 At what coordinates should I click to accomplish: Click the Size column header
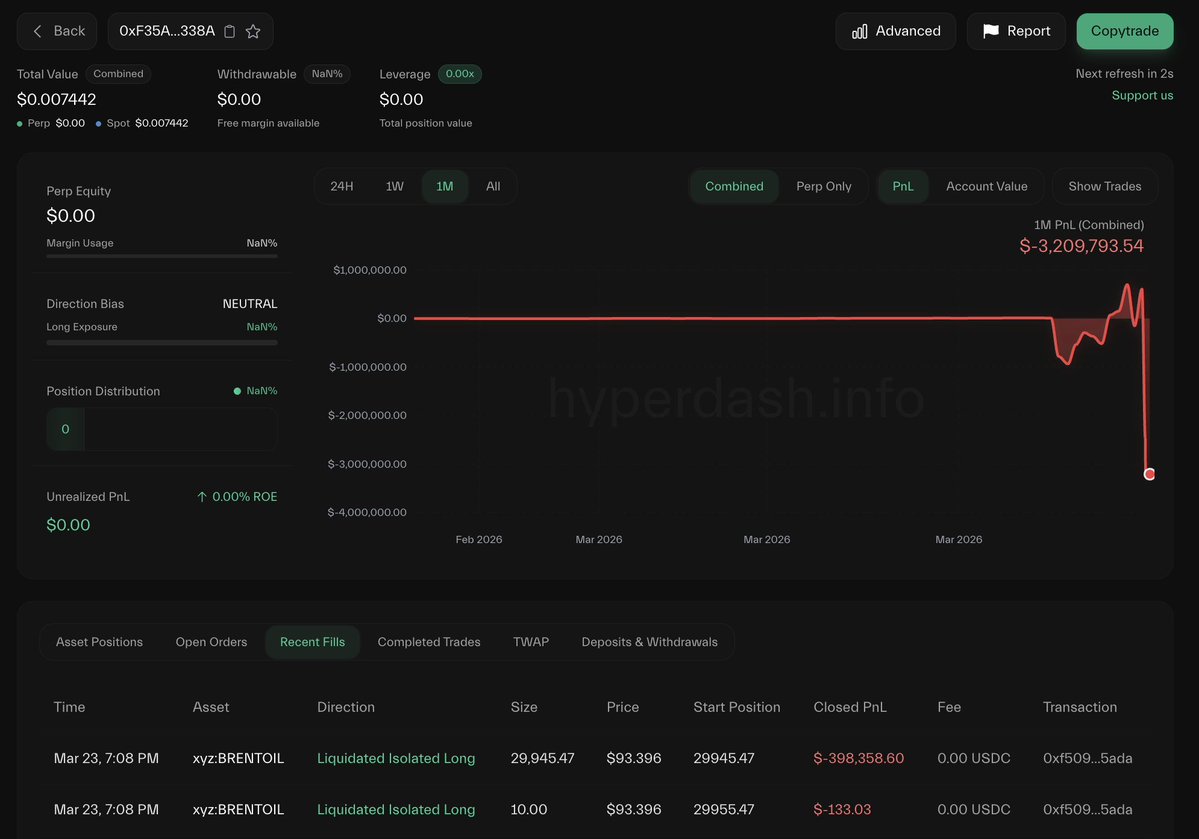pos(524,707)
